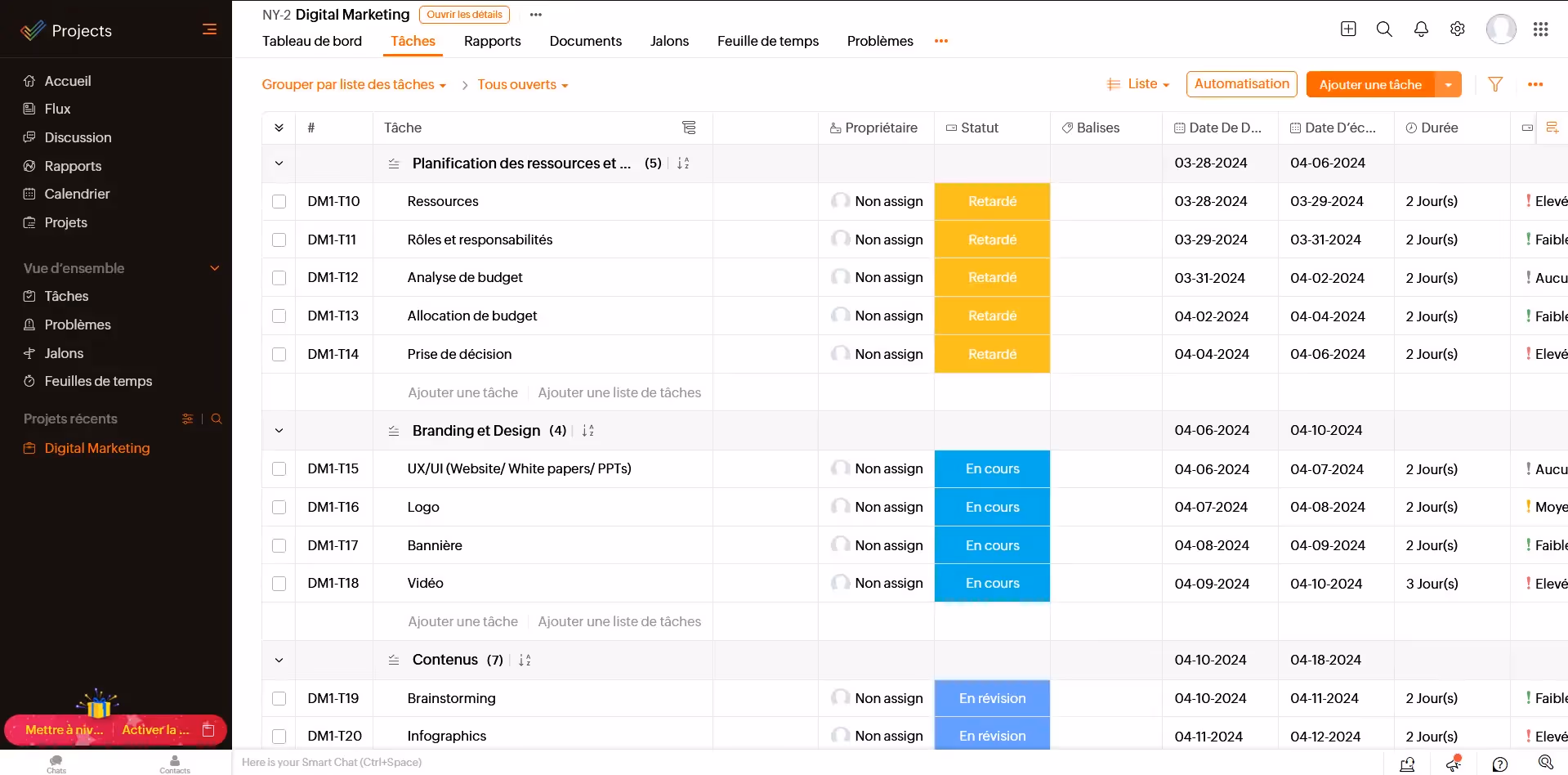Open the Chats panel in bottom bar
The width and height of the screenshot is (1568, 775).
[x=55, y=764]
